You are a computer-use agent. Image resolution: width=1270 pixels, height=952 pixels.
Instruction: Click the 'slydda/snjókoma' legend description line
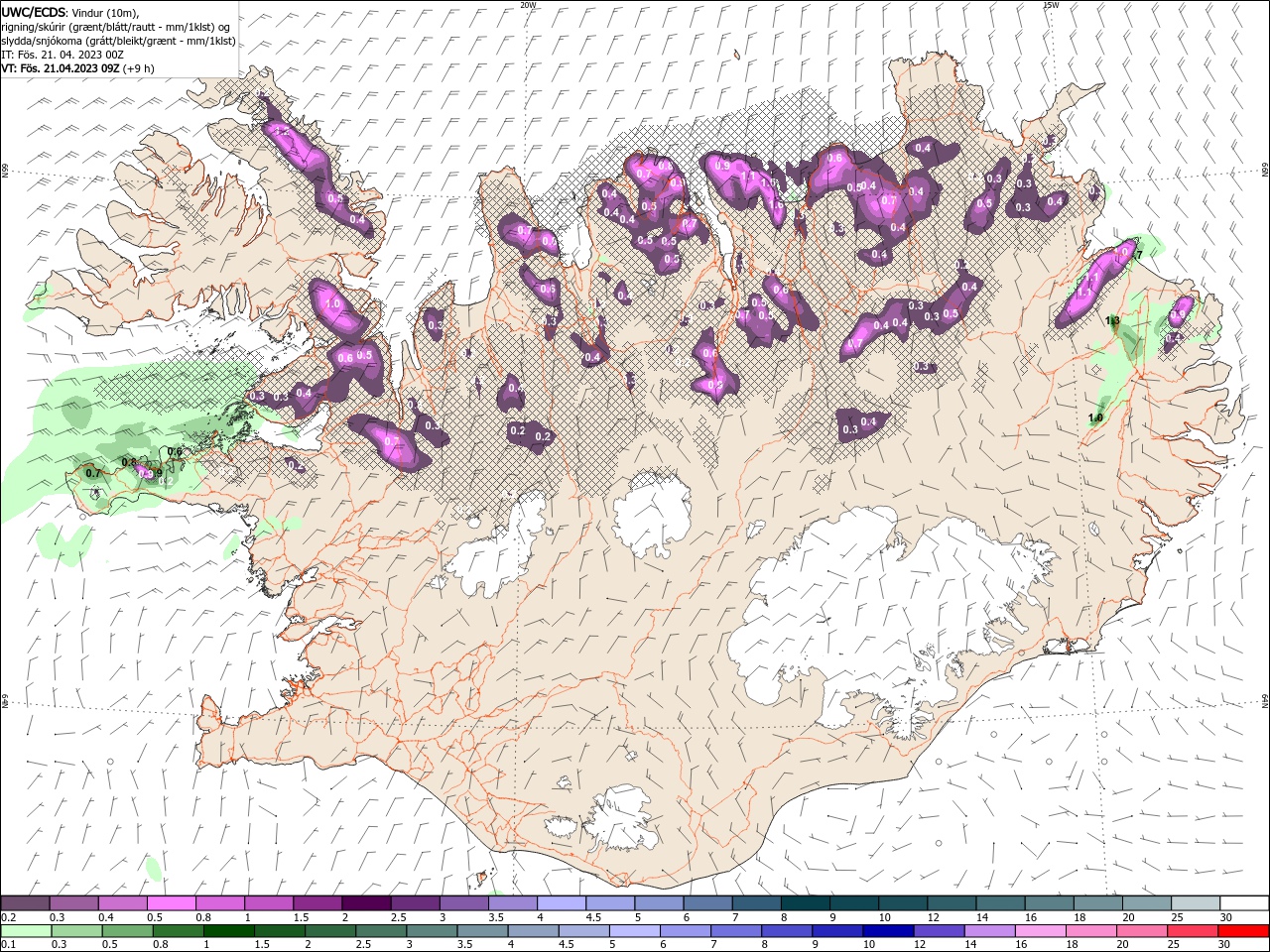pos(118,41)
